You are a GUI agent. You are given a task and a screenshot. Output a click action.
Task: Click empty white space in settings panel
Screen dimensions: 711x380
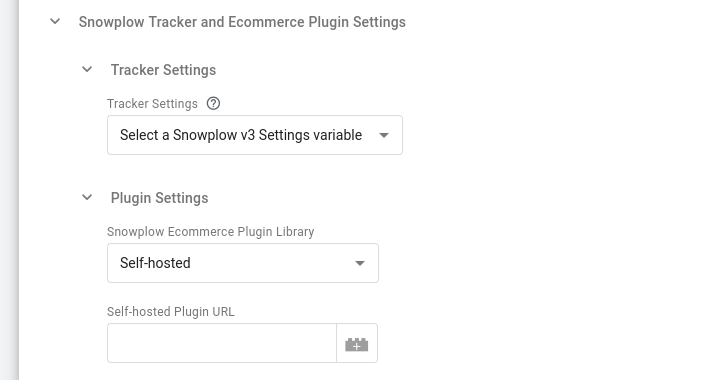click(544, 204)
